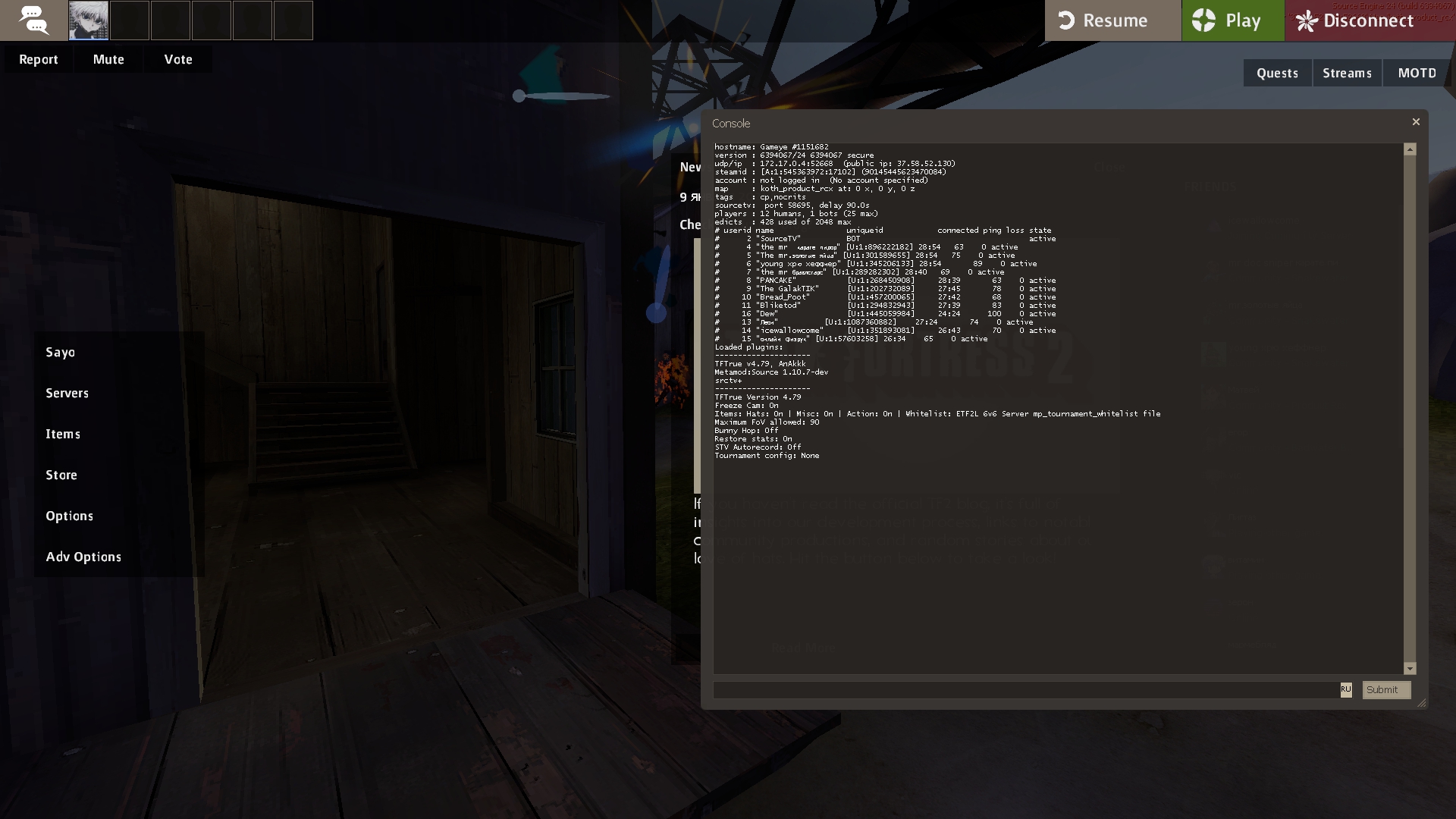Click the Disconnect flower icon

(1307, 20)
